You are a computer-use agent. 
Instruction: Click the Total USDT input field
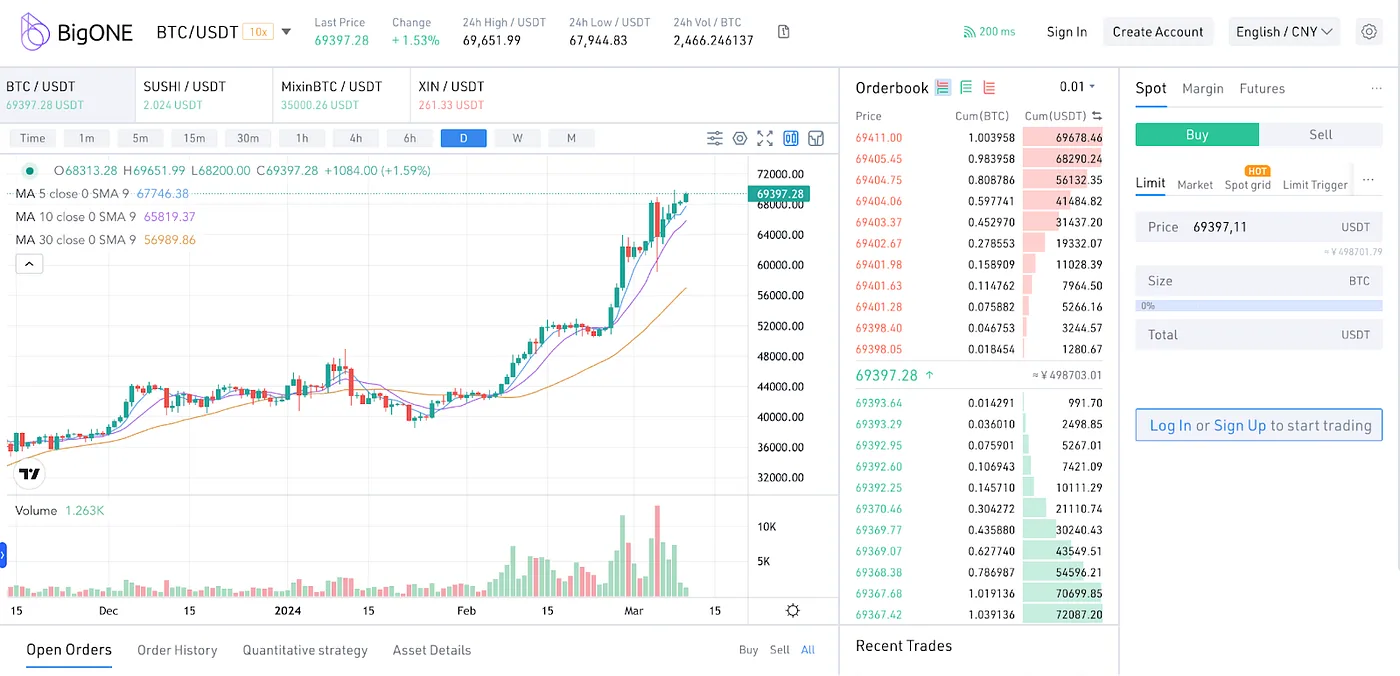1259,335
